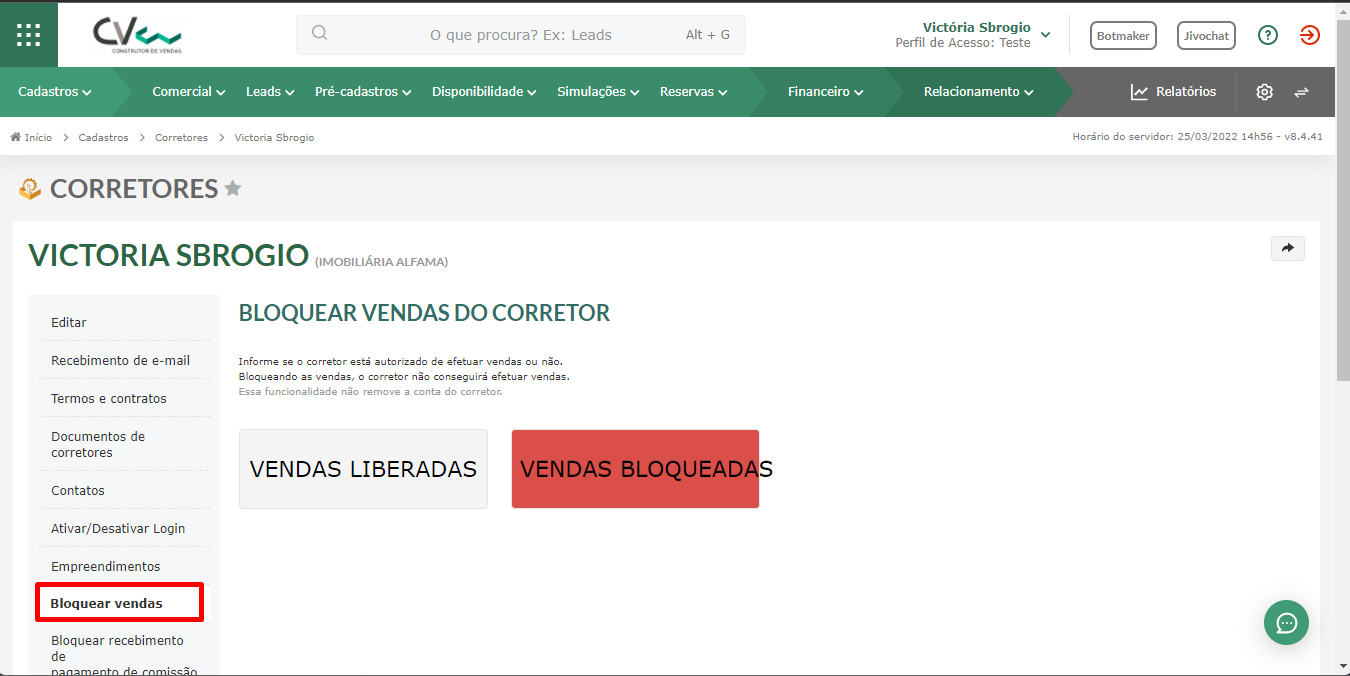This screenshot has width=1350, height=676.
Task: Open the Botmaker button
Action: [x=1123, y=35]
